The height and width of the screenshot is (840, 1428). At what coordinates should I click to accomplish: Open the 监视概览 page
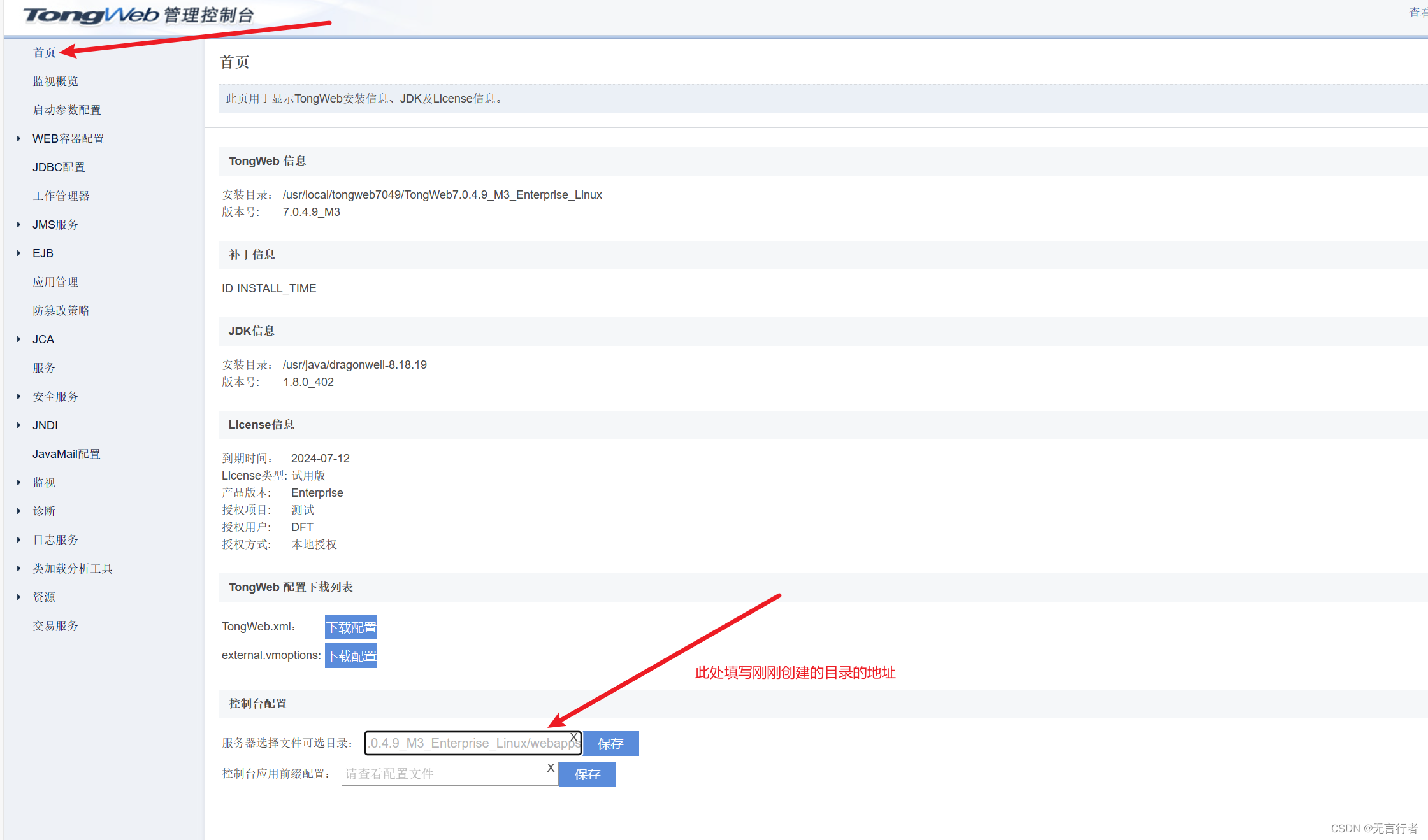pyautogui.click(x=55, y=81)
